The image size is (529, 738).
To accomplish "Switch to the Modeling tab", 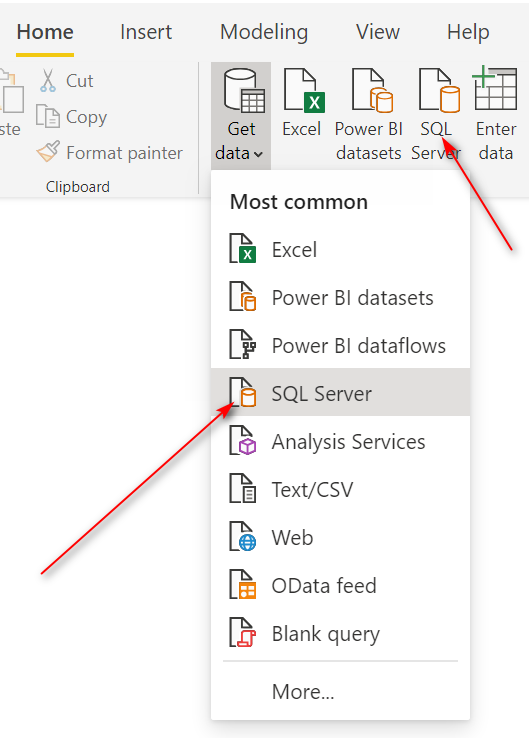I will point(264,32).
